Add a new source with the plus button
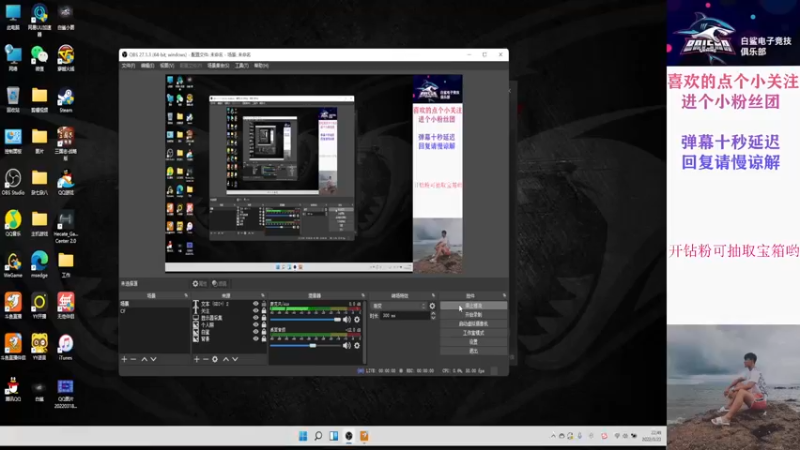Viewport: 800px width, 450px height. coord(196,359)
